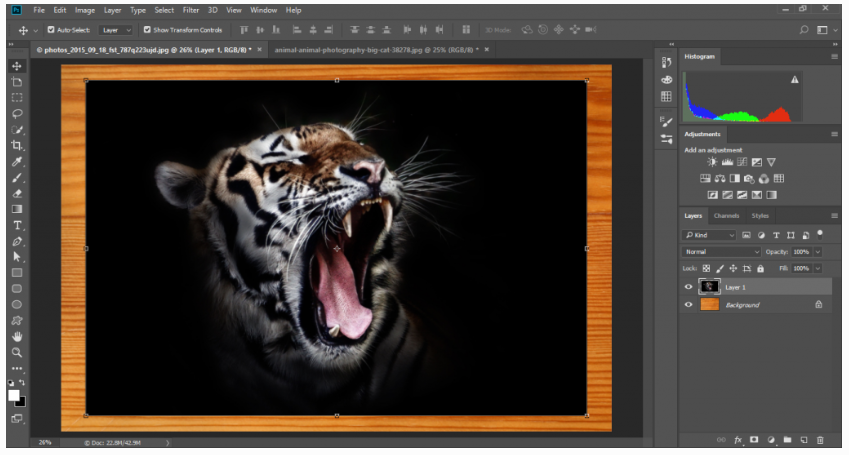Toggle lock image pixels brush icon

pyautogui.click(x=720, y=268)
